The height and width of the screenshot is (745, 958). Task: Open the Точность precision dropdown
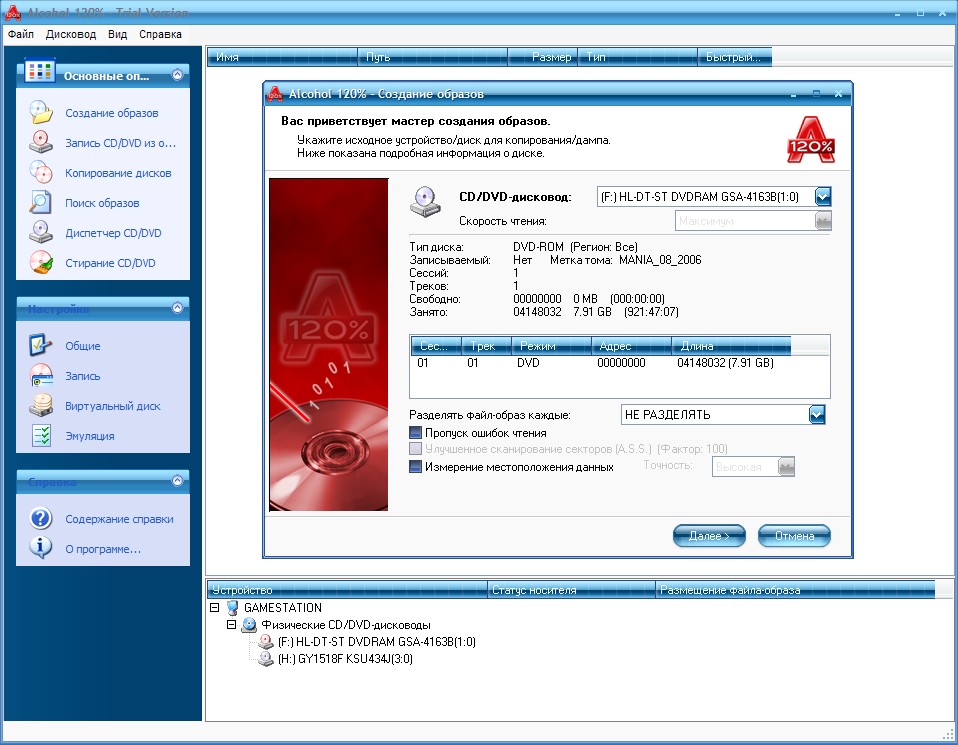[x=786, y=467]
